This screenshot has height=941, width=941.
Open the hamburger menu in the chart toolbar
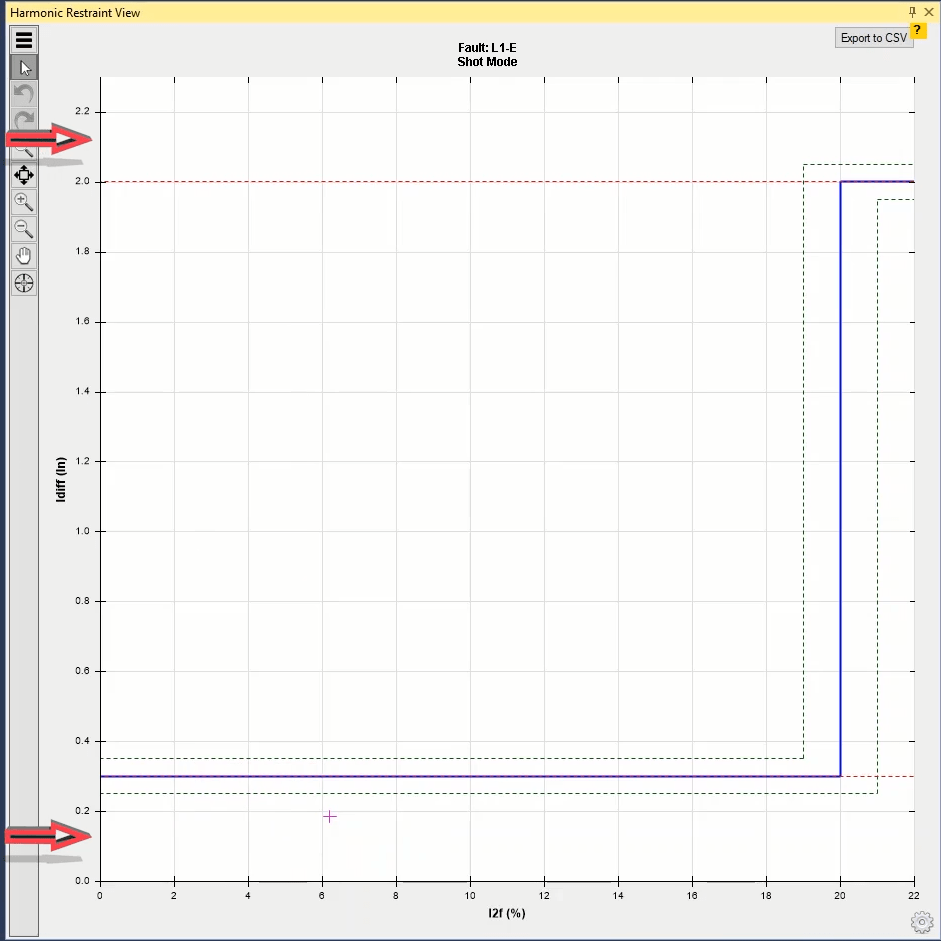[x=24, y=40]
